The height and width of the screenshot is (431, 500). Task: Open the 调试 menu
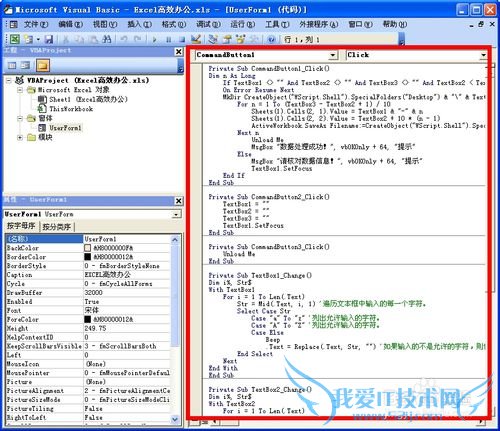point(208,24)
